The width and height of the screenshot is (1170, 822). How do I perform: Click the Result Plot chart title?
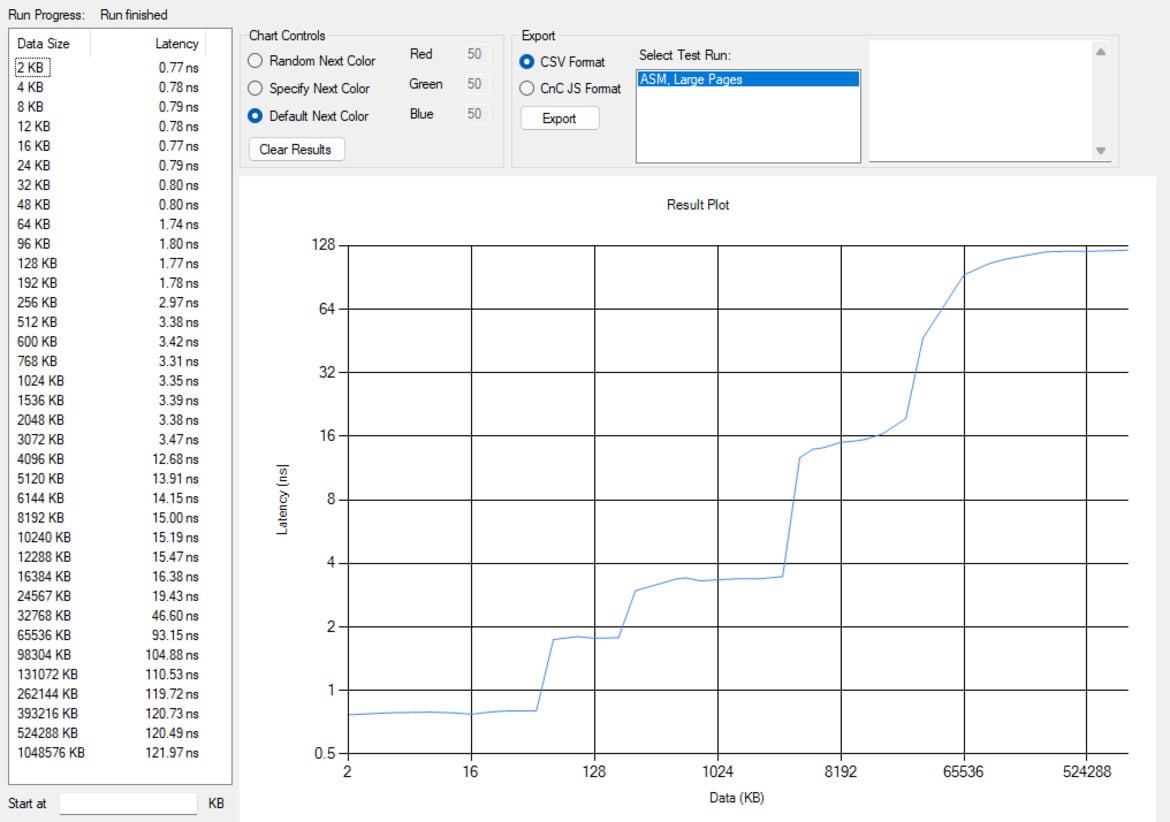(698, 204)
